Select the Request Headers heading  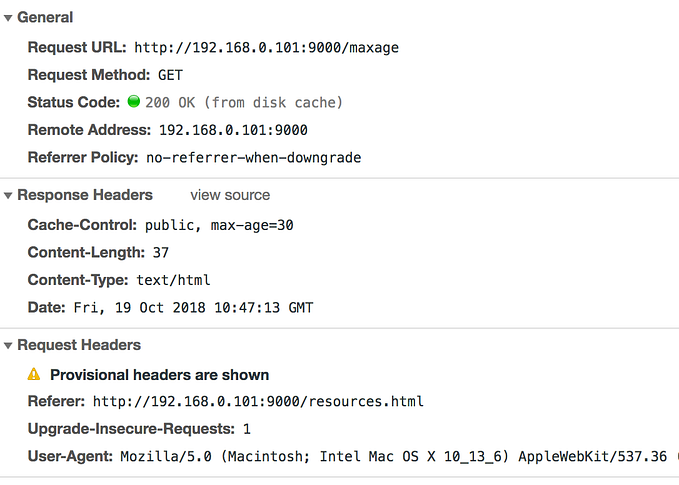click(79, 345)
